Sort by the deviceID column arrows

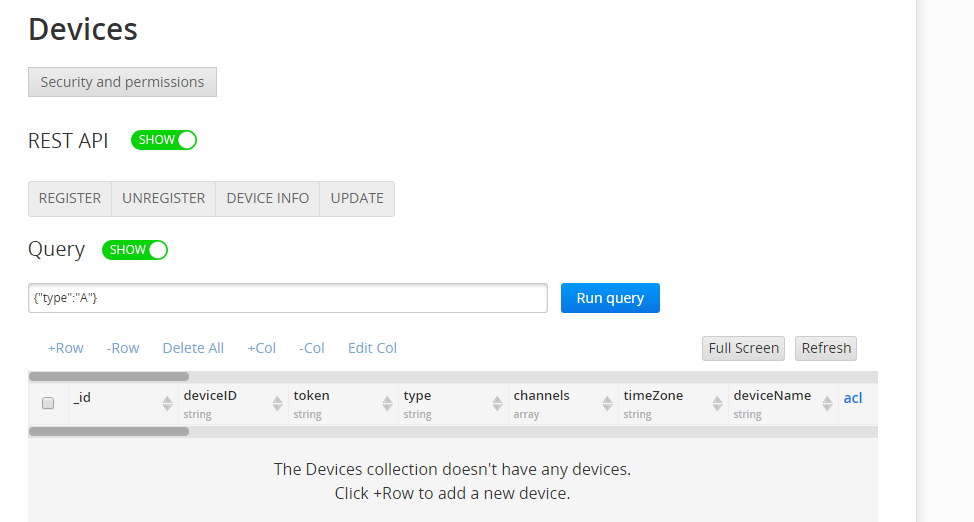pyautogui.click(x=277, y=404)
